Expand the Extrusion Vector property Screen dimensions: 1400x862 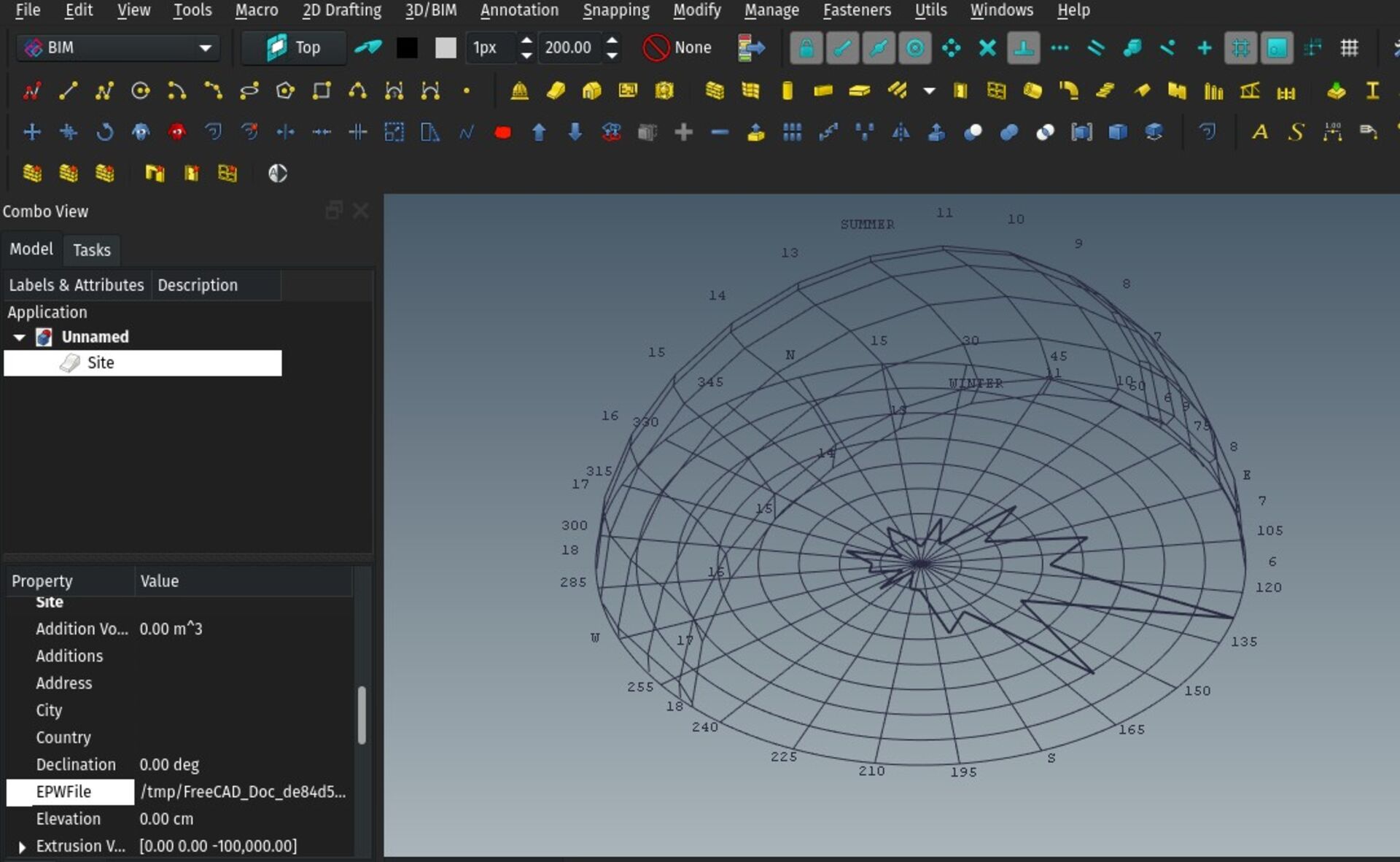coord(22,847)
